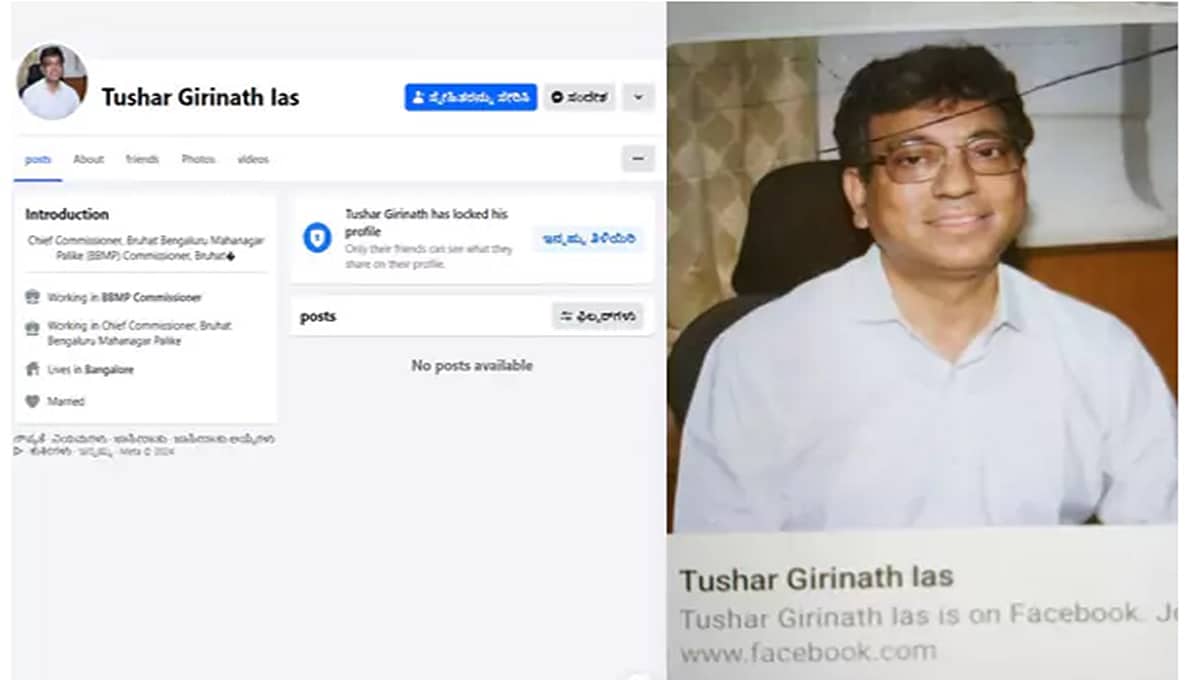Expand the chevron dropdown beside the message button
Viewport: 1200px width, 680px height.
pyautogui.click(x=638, y=97)
